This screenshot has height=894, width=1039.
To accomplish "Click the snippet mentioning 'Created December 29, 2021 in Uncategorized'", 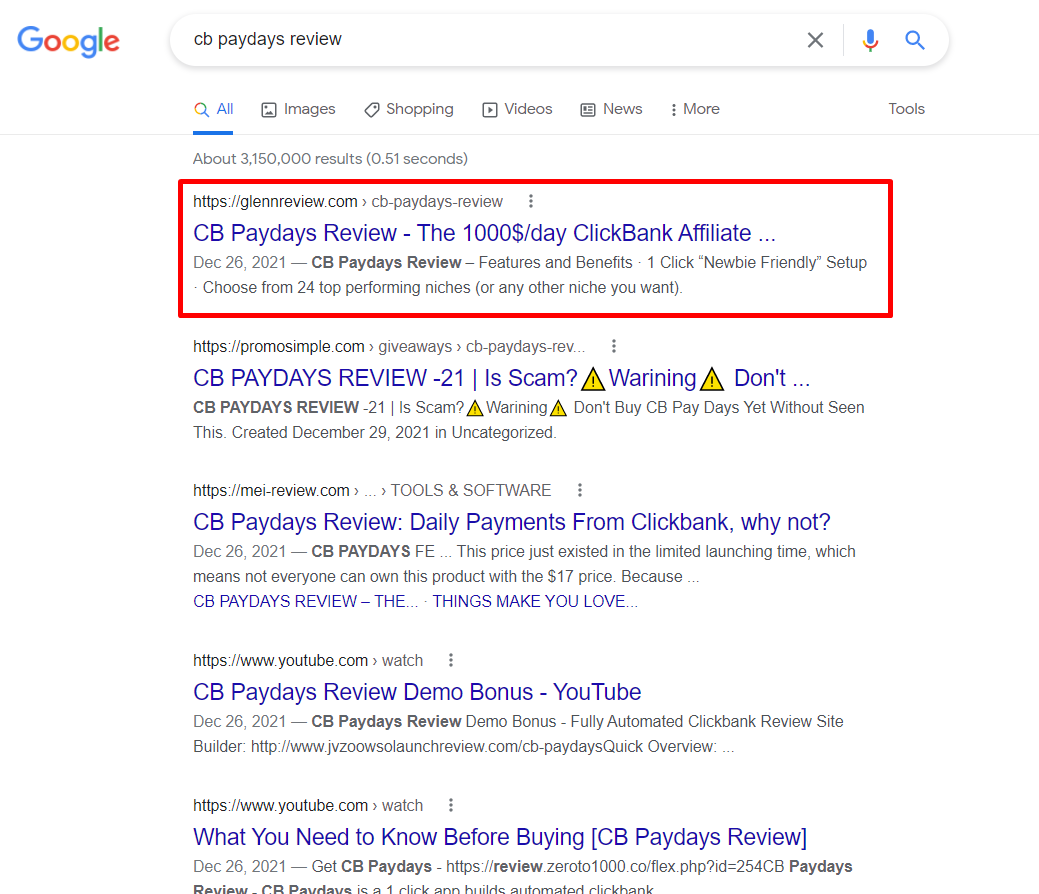I will pos(528,420).
